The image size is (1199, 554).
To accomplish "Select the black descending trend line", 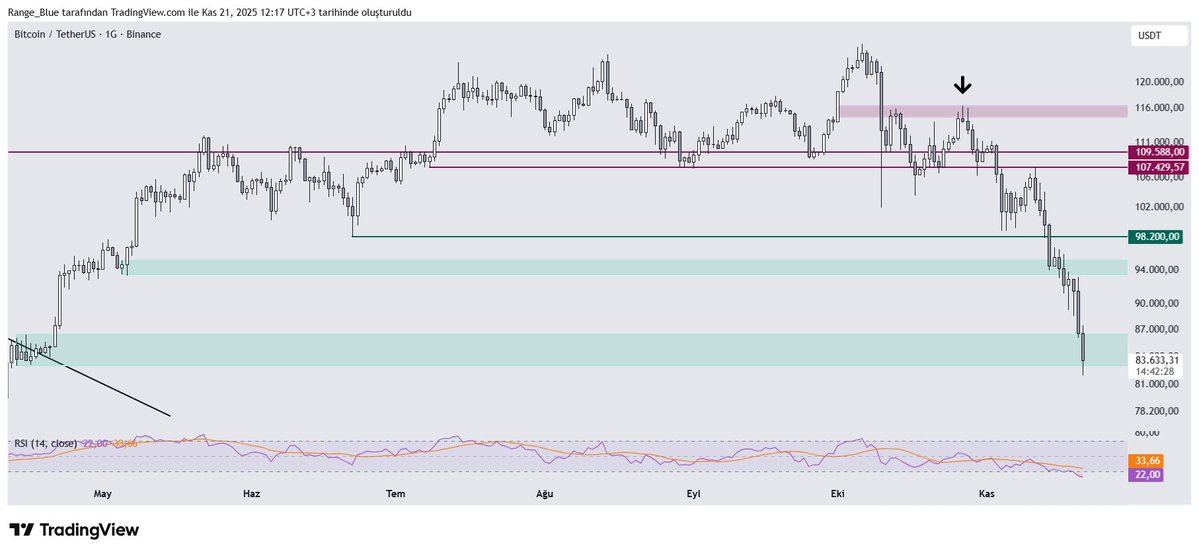I will click(89, 376).
